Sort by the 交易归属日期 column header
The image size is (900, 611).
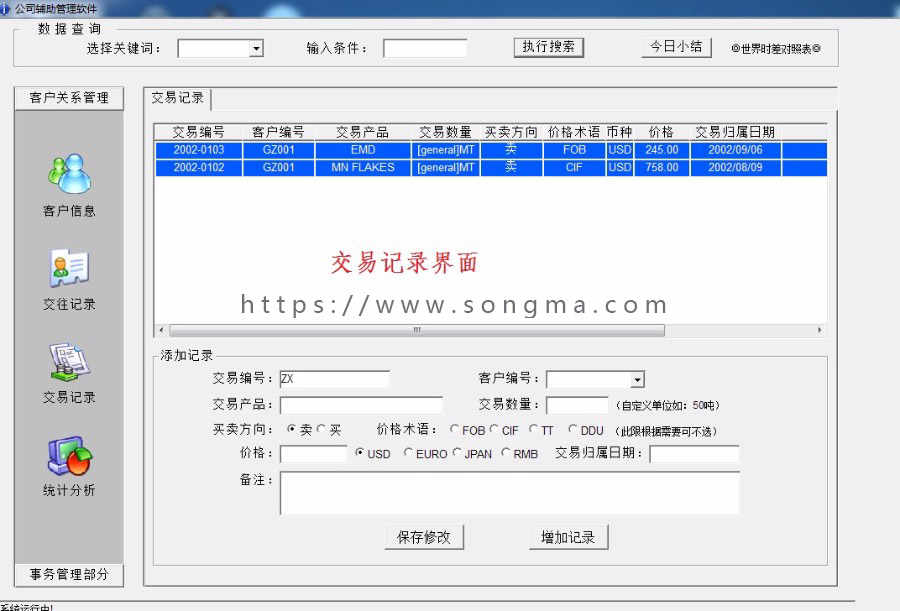pyautogui.click(x=735, y=132)
